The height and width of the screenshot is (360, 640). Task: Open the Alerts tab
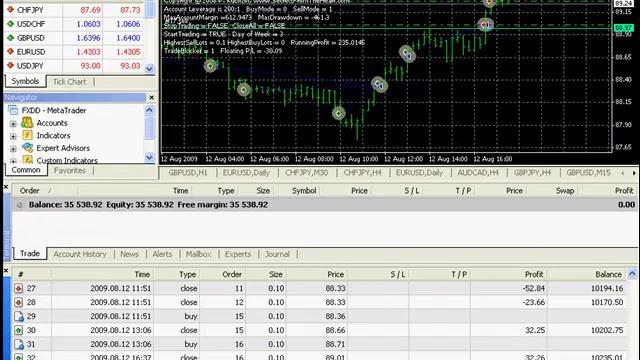(162, 254)
